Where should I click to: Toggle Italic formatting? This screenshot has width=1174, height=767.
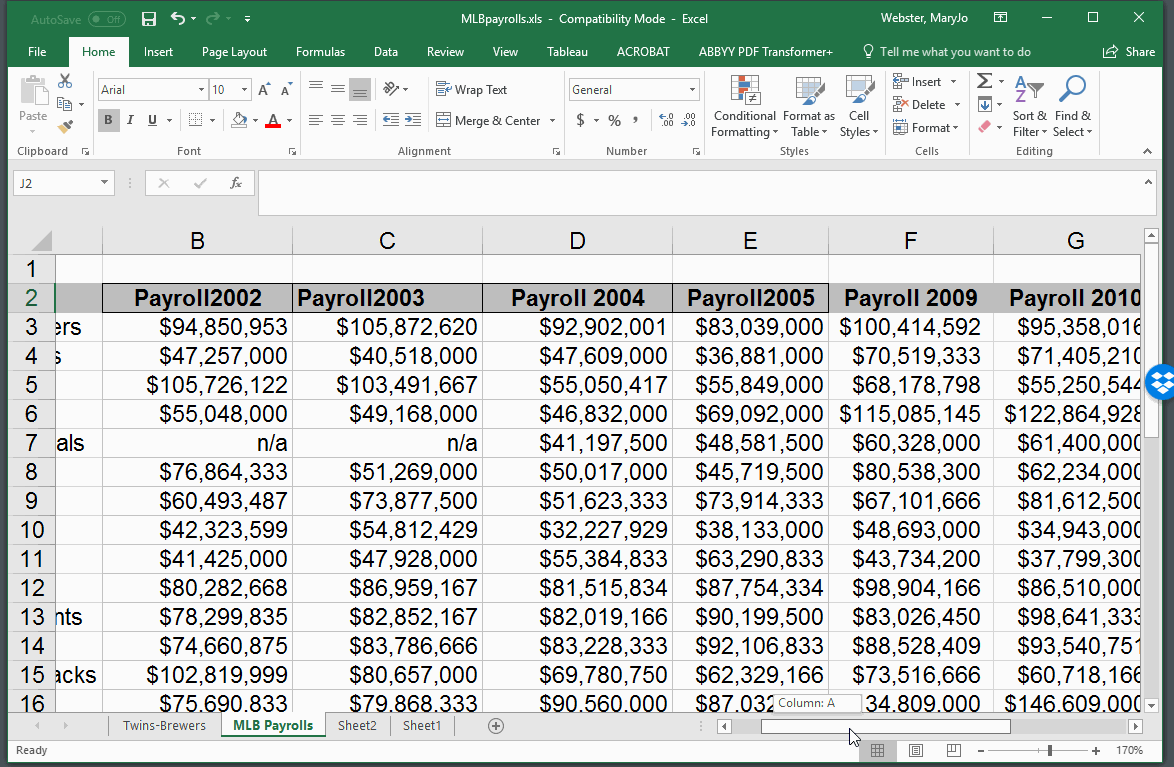click(x=130, y=120)
